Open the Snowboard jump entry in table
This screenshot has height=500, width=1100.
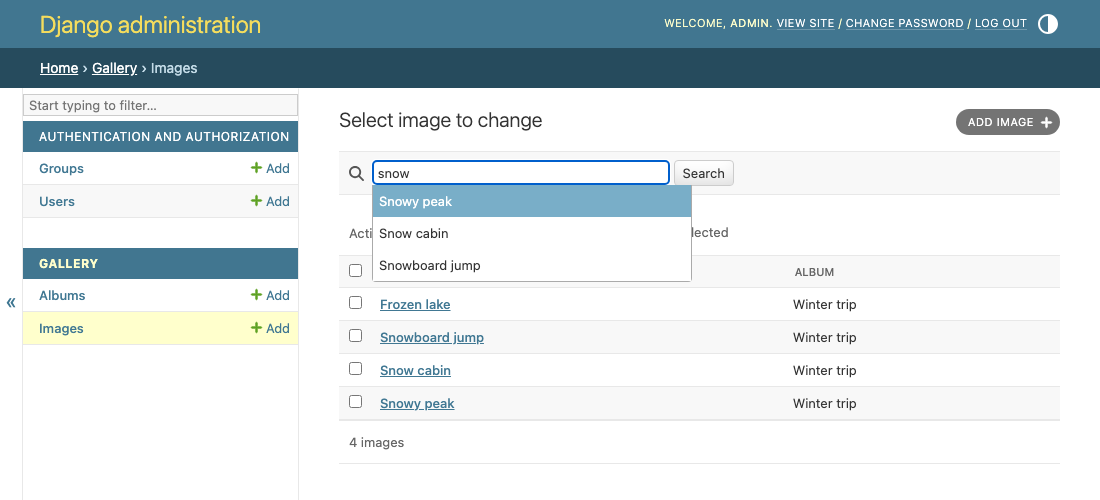432,337
